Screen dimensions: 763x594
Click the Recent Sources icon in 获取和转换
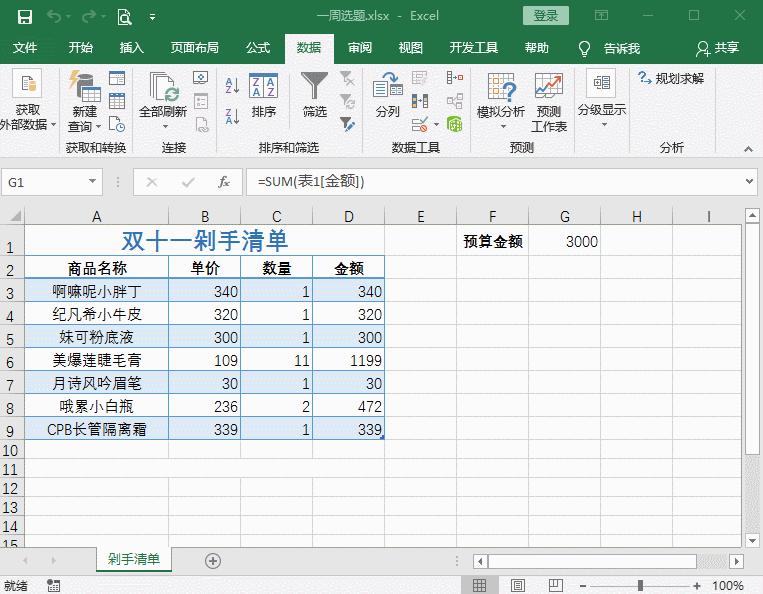click(117, 124)
